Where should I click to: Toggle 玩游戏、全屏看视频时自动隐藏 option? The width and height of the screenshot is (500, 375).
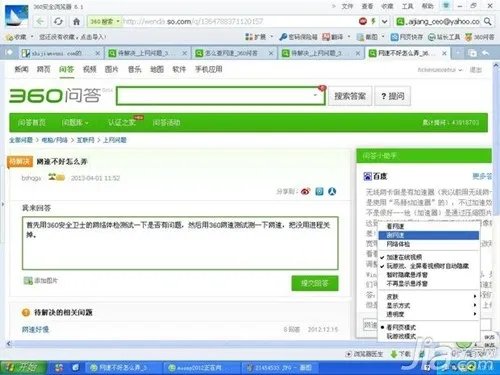pos(428,266)
